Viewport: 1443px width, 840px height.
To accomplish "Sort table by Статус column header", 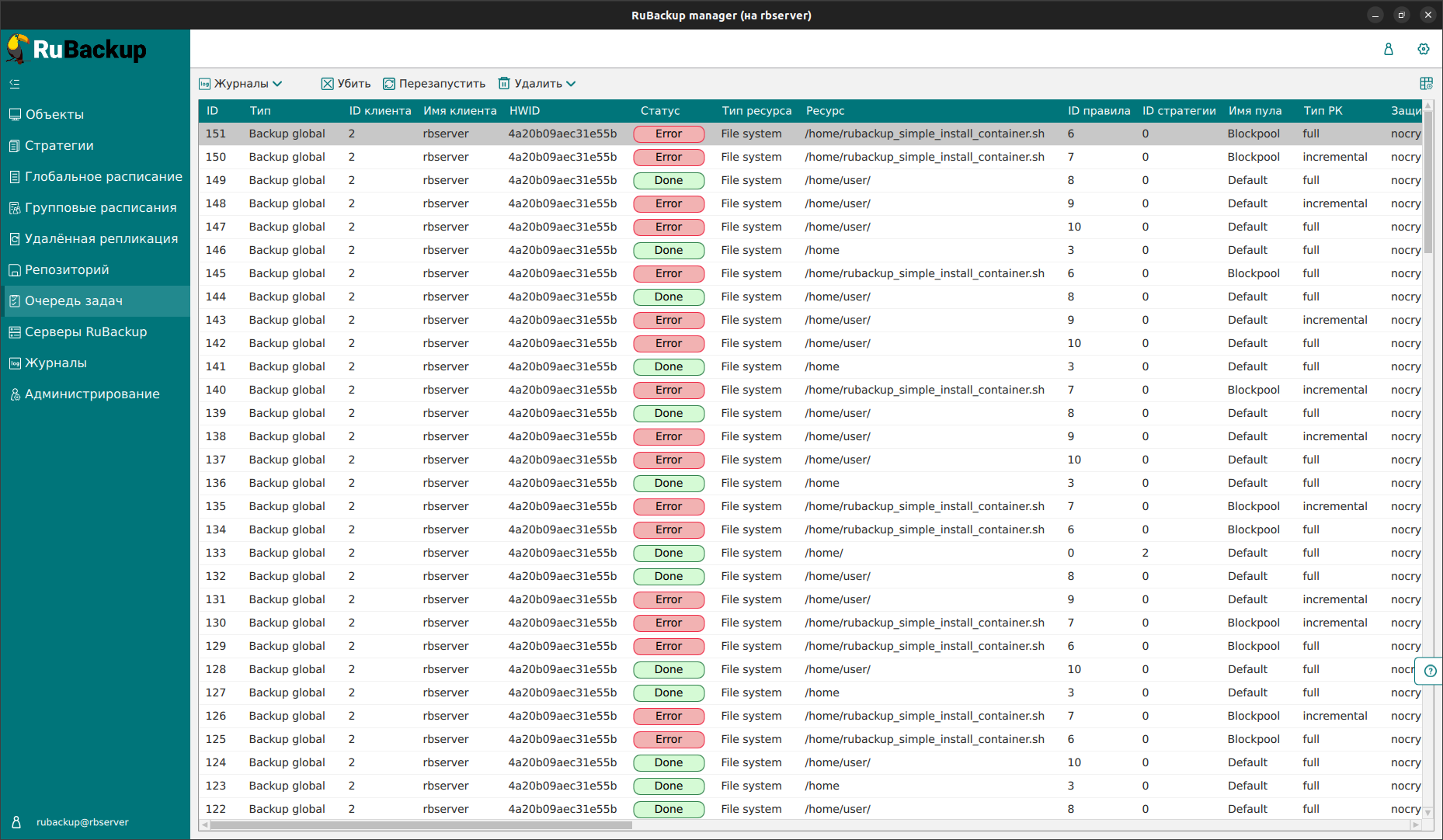I will (x=660, y=111).
